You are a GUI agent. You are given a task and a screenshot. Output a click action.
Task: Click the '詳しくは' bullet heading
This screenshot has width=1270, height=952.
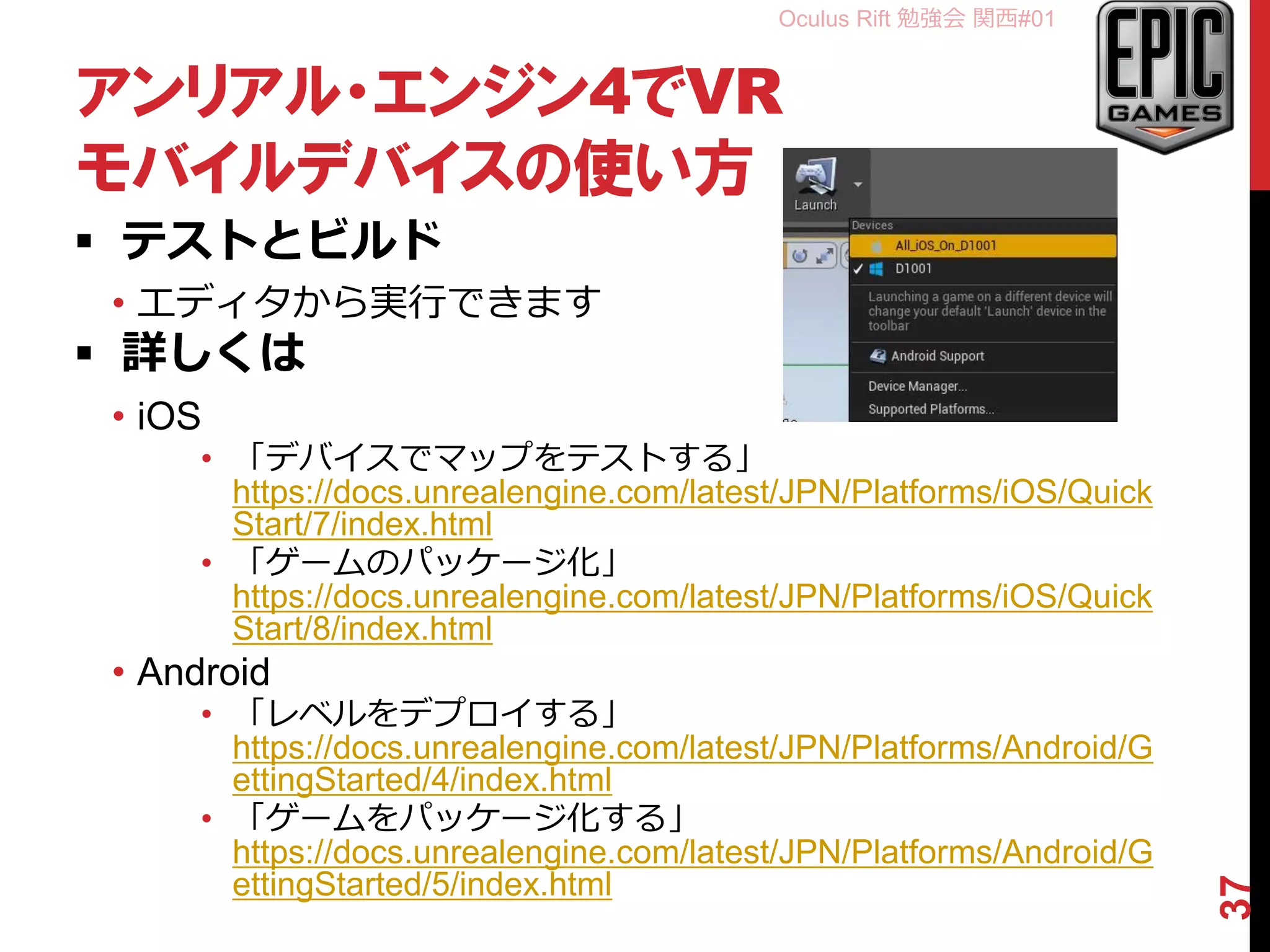tap(214, 352)
